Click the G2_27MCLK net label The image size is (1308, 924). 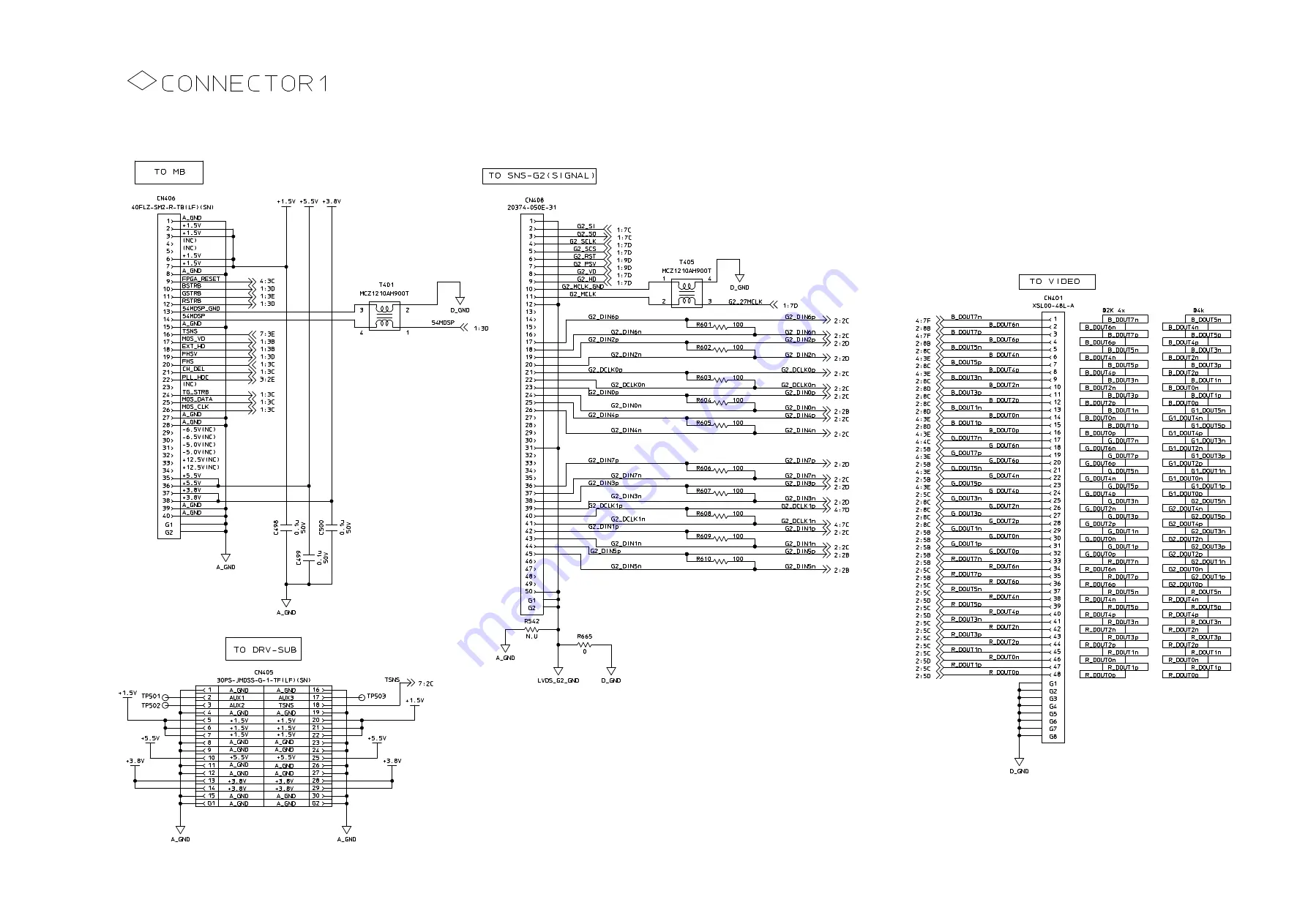tap(746, 301)
